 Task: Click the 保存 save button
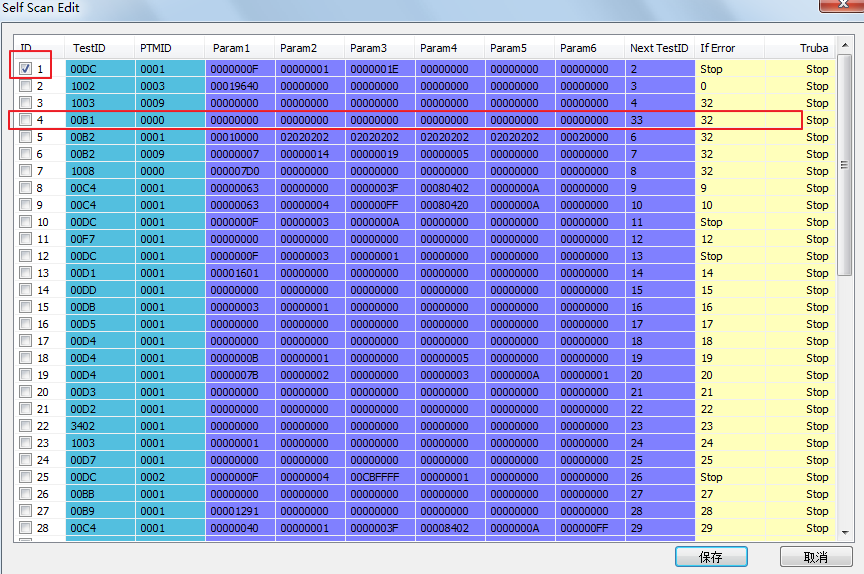coord(711,557)
